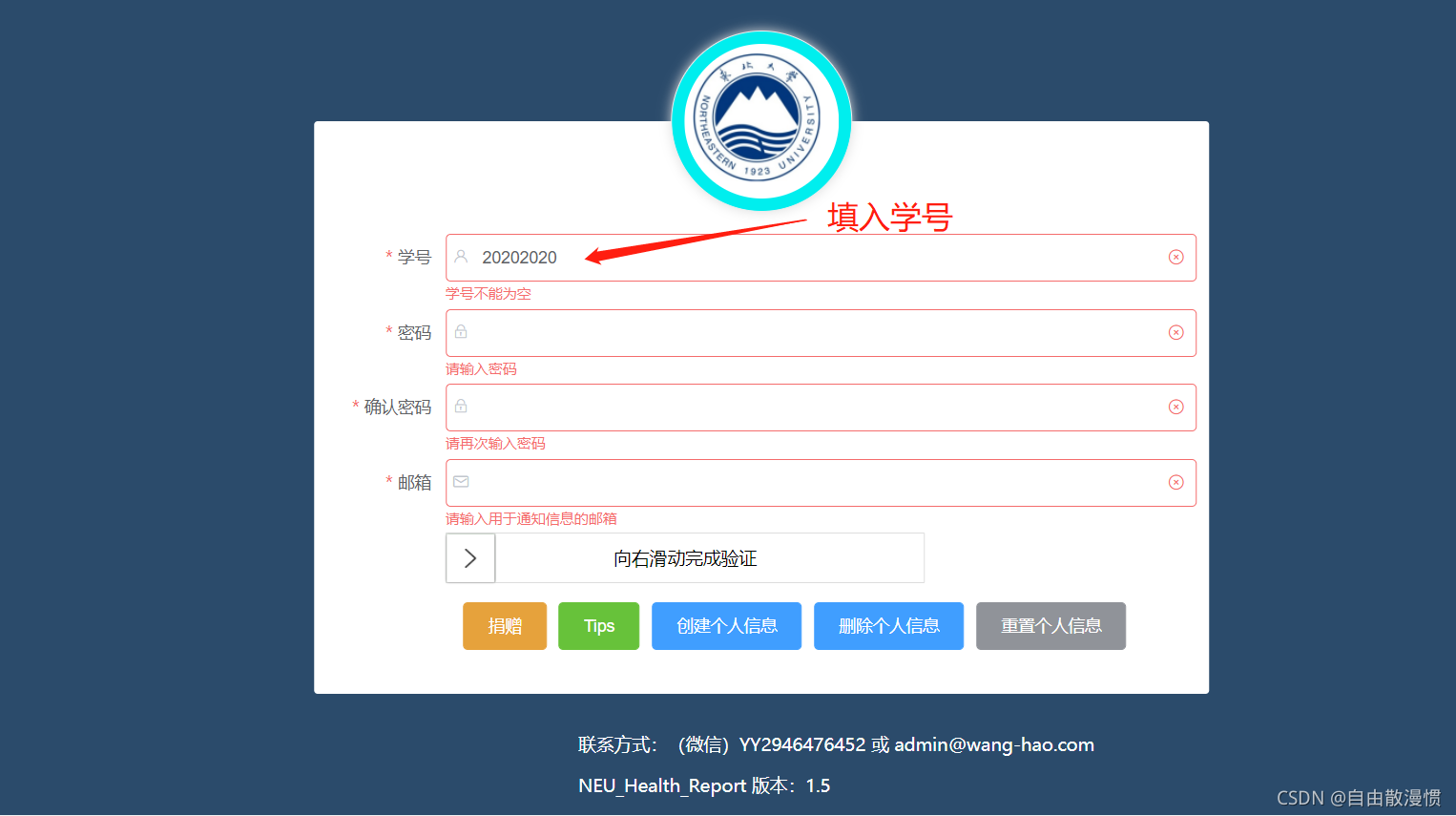This screenshot has height=816, width=1456.
Task: Focus the 确认密码 input field
Action: click(821, 408)
